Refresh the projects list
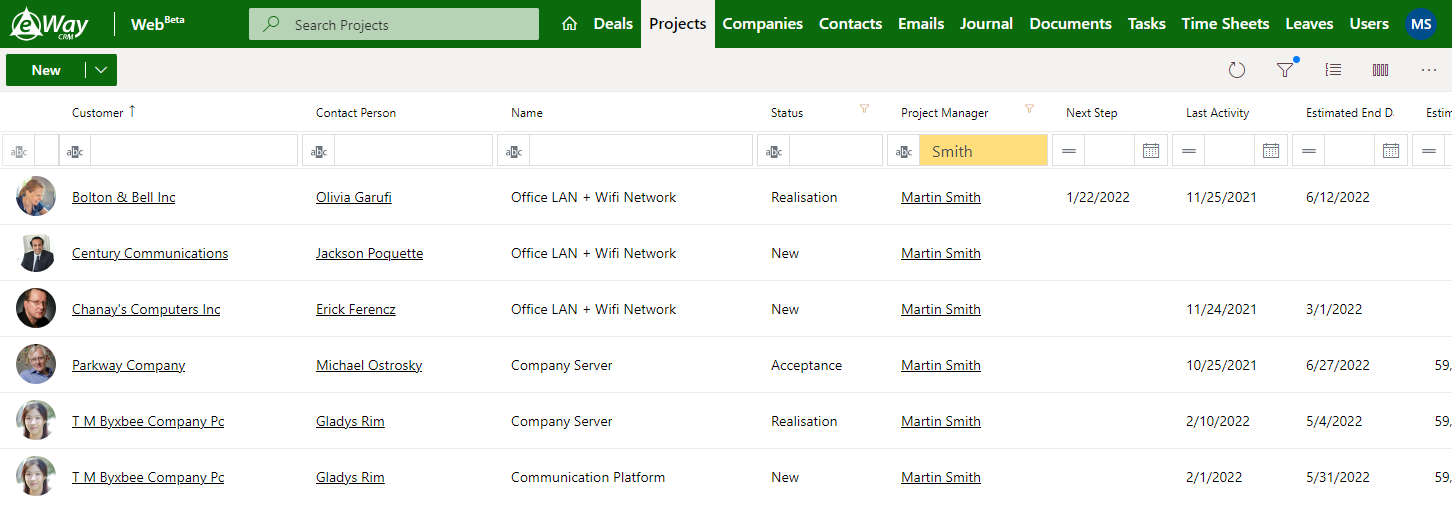The image size is (1452, 522). click(x=1237, y=70)
